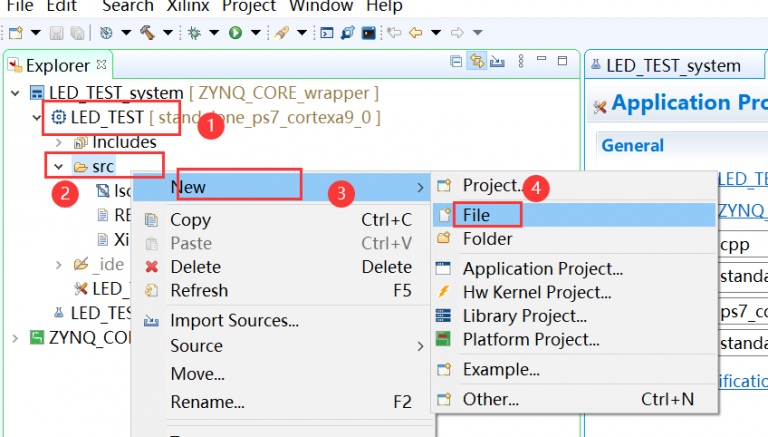Click Refresh in the context menu
Image resolution: width=768 pixels, height=437 pixels.
coord(198,291)
